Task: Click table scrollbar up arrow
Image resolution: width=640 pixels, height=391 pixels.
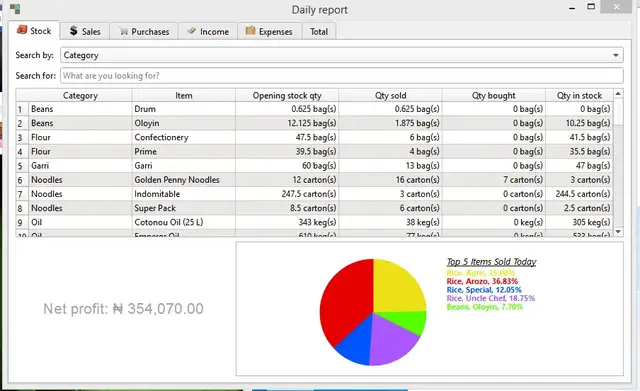Action: click(618, 94)
